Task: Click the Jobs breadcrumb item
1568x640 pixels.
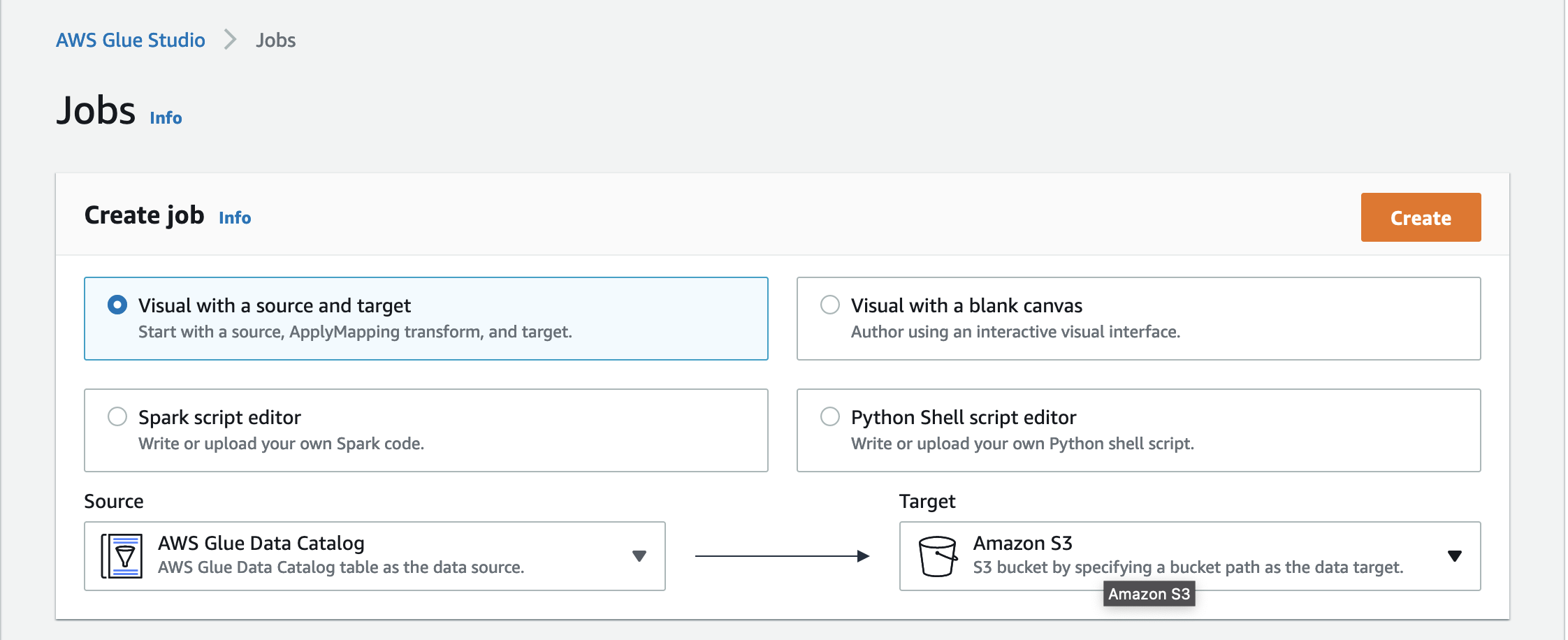Action: [275, 40]
